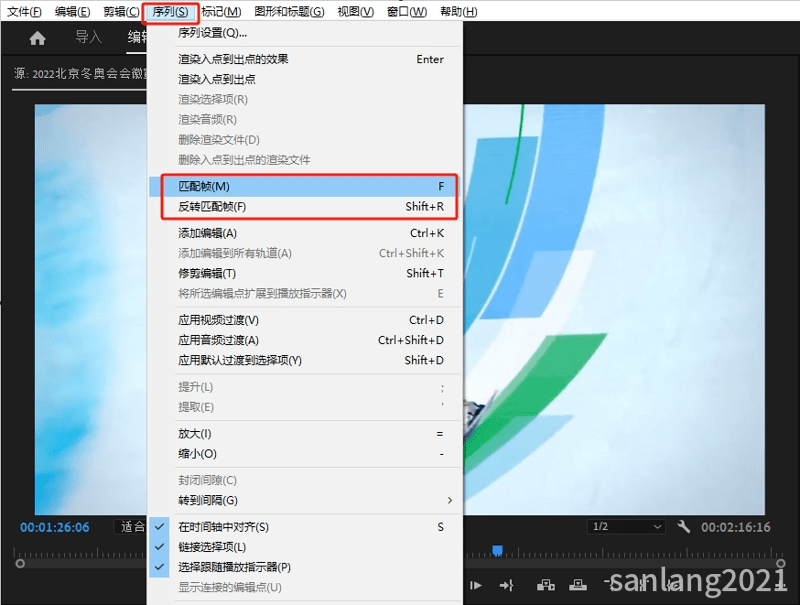Click the left zoom scroll bar handle

pos(20,564)
